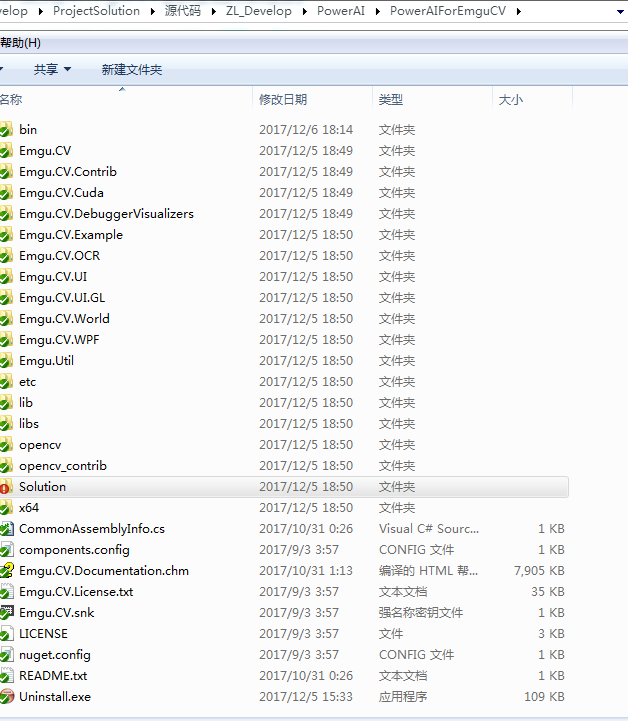Viewport: 628px width, 721px height.
Task: Click the 强名称密钥文件 type cell
Action: coord(421,613)
